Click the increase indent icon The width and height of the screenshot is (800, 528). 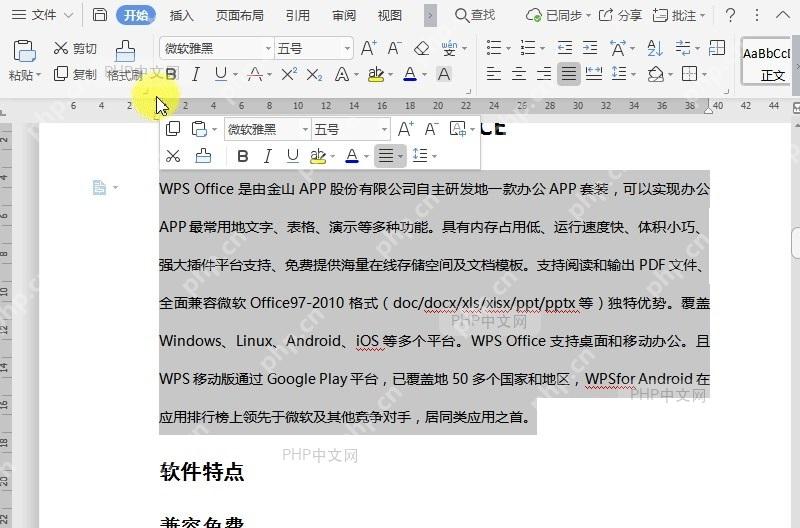[590, 48]
